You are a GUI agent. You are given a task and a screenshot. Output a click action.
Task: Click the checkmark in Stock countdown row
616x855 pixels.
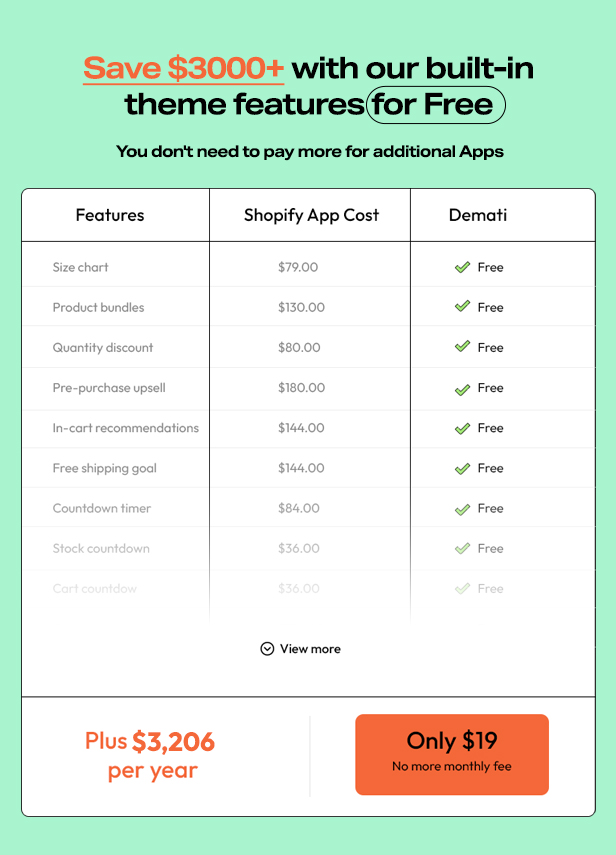coord(462,549)
